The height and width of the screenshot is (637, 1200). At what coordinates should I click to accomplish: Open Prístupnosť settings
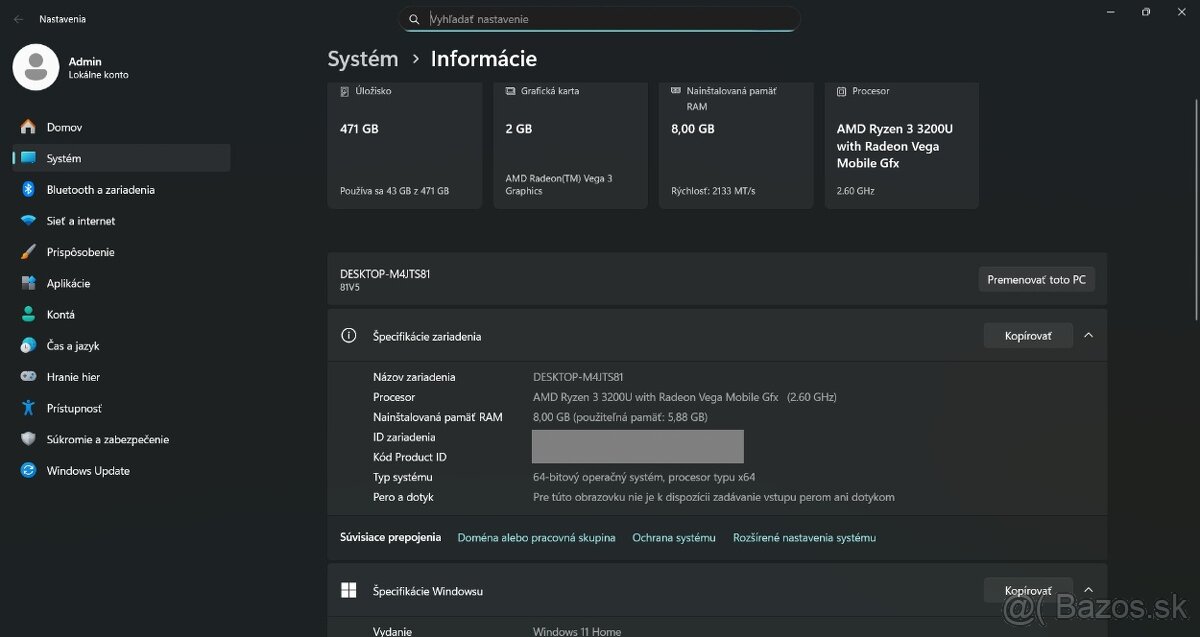point(76,408)
